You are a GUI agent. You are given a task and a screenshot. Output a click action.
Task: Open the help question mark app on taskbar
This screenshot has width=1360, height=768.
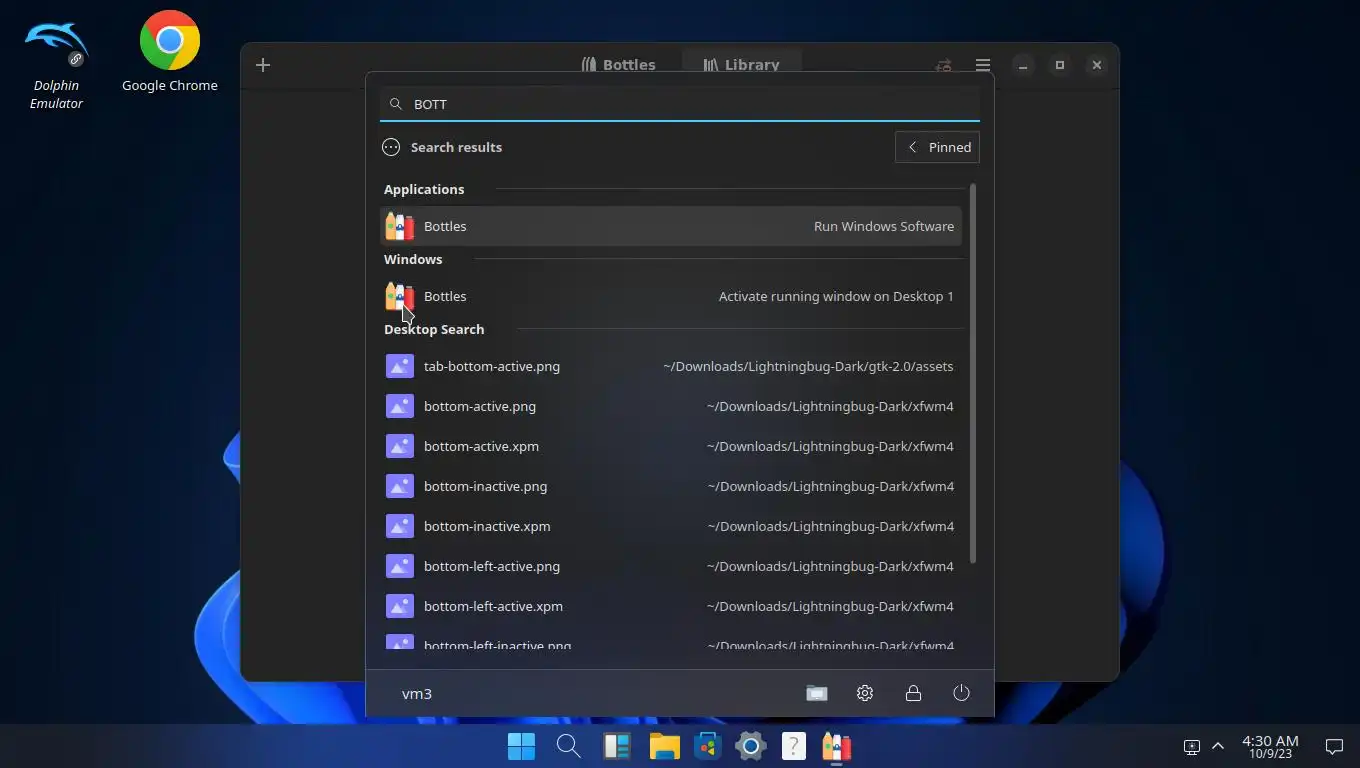(793, 746)
